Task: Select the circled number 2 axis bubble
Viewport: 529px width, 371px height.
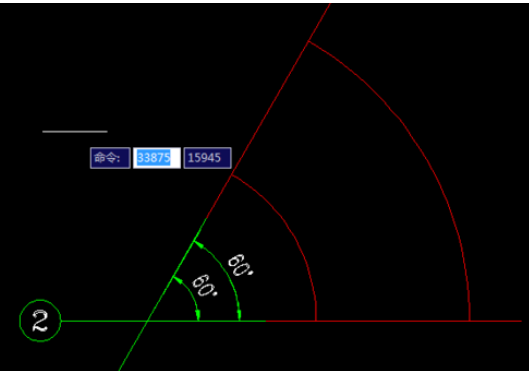Action: click(x=40, y=321)
